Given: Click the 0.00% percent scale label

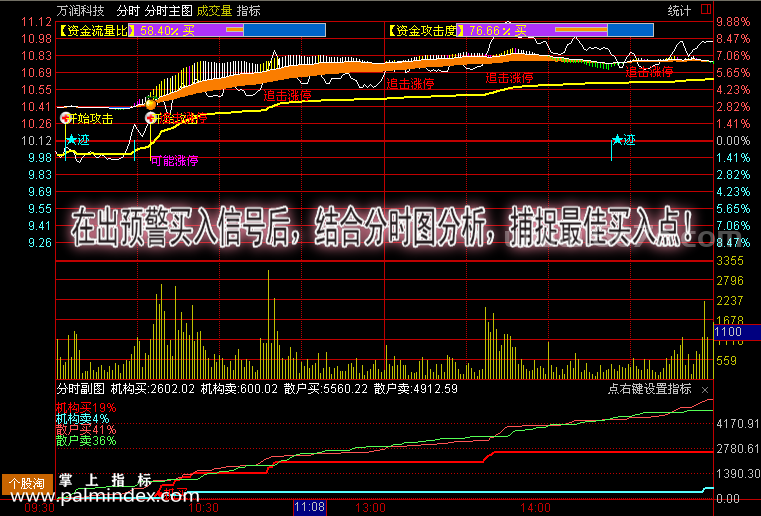Looking at the screenshot, I should tap(733, 141).
